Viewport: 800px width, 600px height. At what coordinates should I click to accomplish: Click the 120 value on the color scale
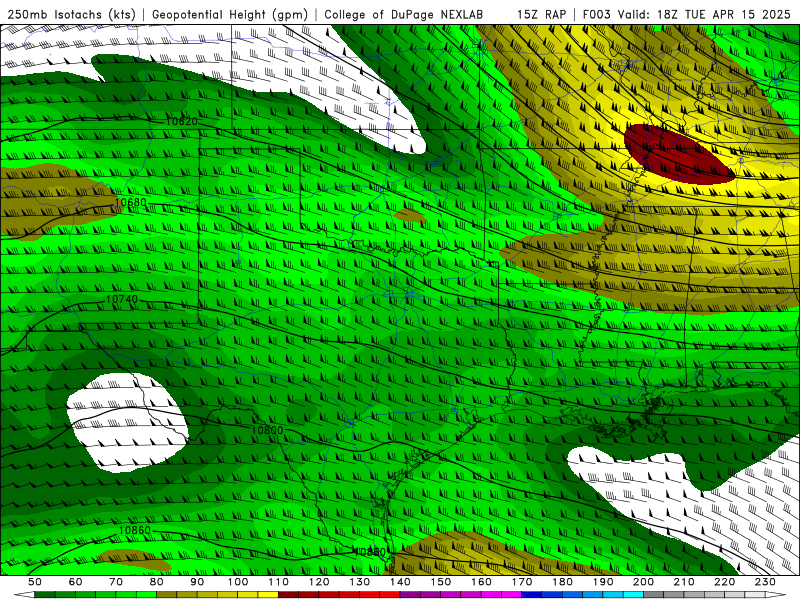319,582
